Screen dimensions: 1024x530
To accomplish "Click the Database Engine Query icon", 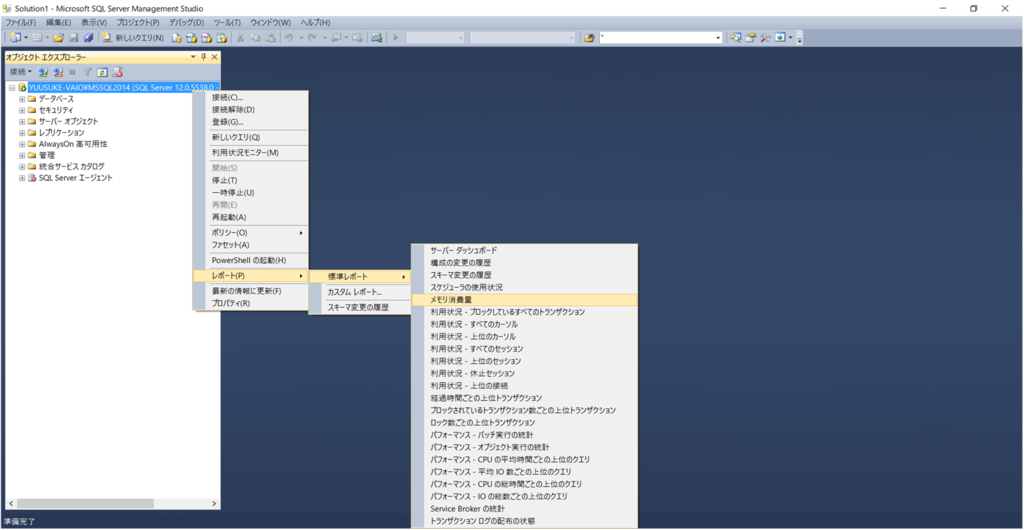I will pyautogui.click(x=176, y=38).
